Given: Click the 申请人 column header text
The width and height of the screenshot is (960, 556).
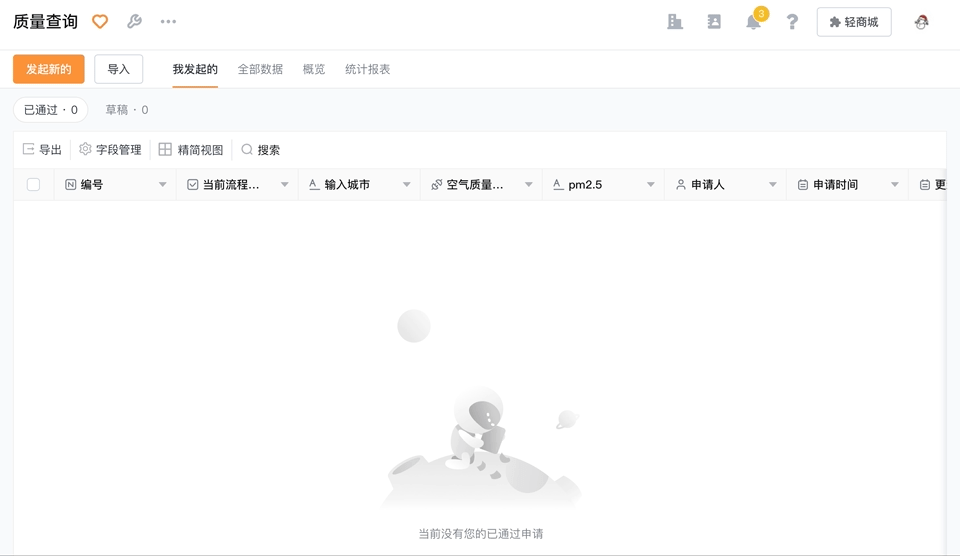Looking at the screenshot, I should pos(708,185).
